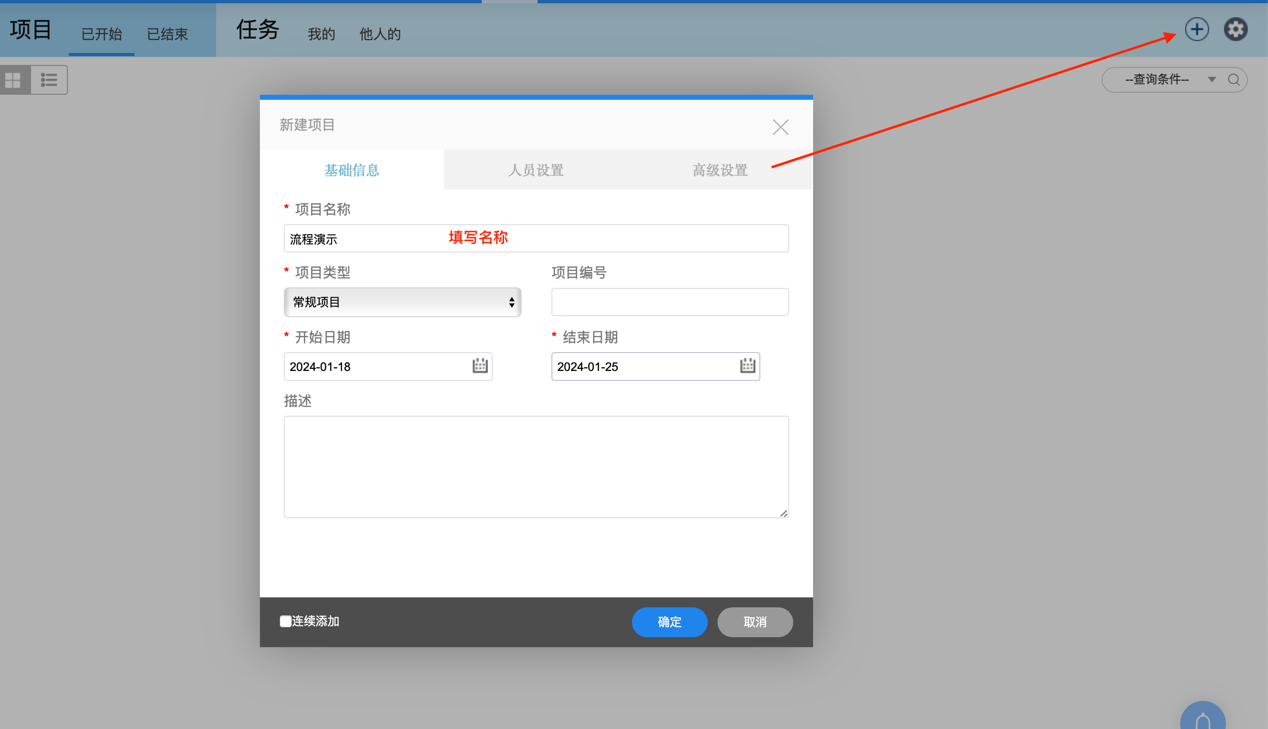Close the 新建项目 dialog
The image size is (1268, 729).
pos(780,126)
